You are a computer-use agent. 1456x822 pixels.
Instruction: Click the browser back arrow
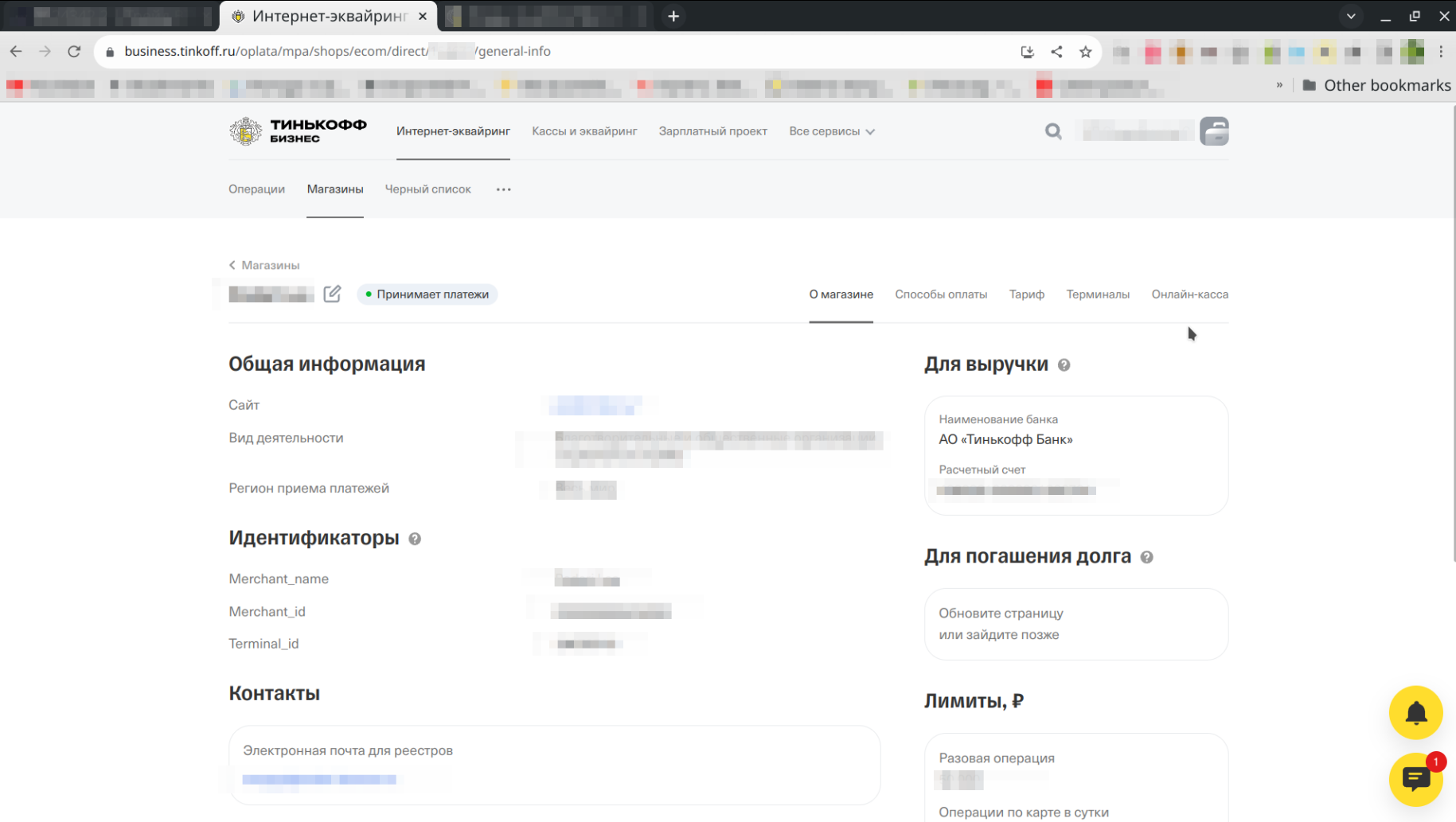(x=16, y=51)
